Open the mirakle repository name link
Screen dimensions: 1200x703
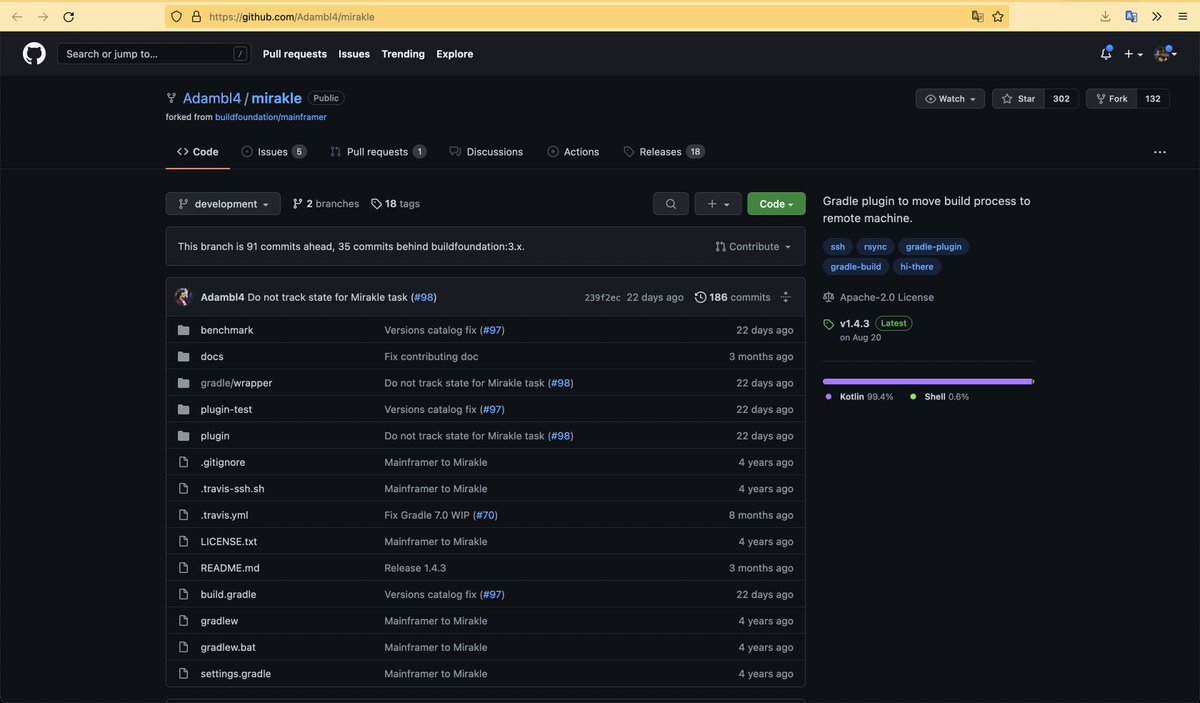[x=276, y=98]
